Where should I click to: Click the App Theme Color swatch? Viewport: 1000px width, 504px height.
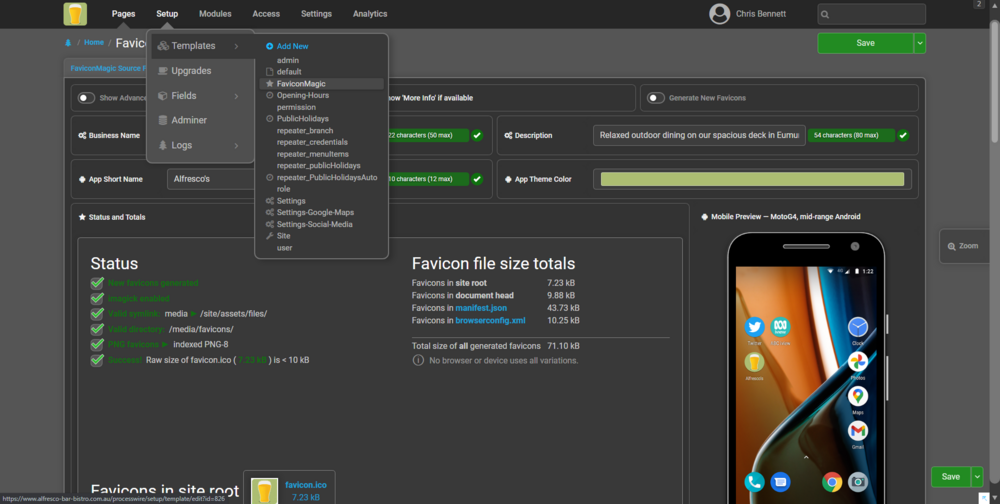752,179
